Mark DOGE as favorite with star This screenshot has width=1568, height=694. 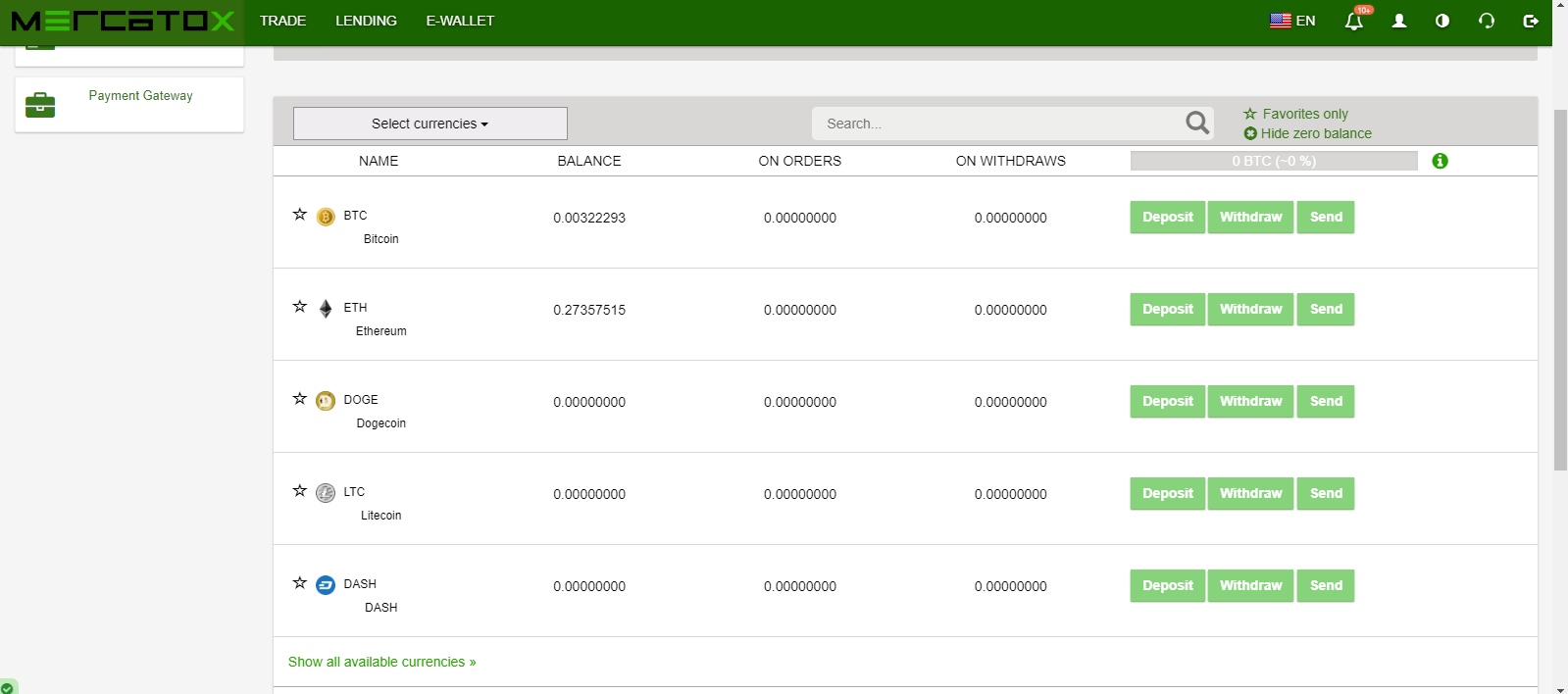point(300,398)
